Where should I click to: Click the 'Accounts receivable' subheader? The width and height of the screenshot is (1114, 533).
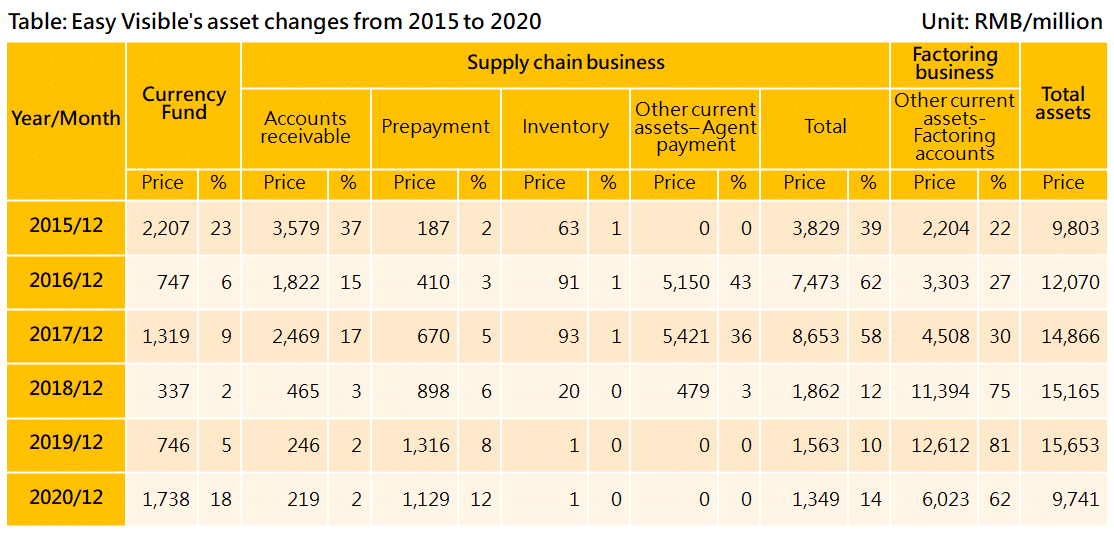(x=305, y=128)
